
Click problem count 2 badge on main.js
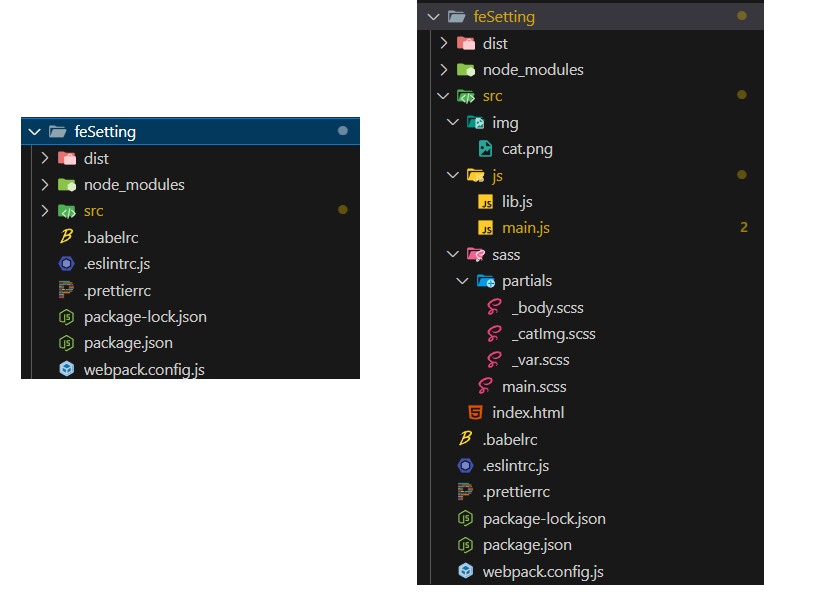pyautogui.click(x=743, y=227)
